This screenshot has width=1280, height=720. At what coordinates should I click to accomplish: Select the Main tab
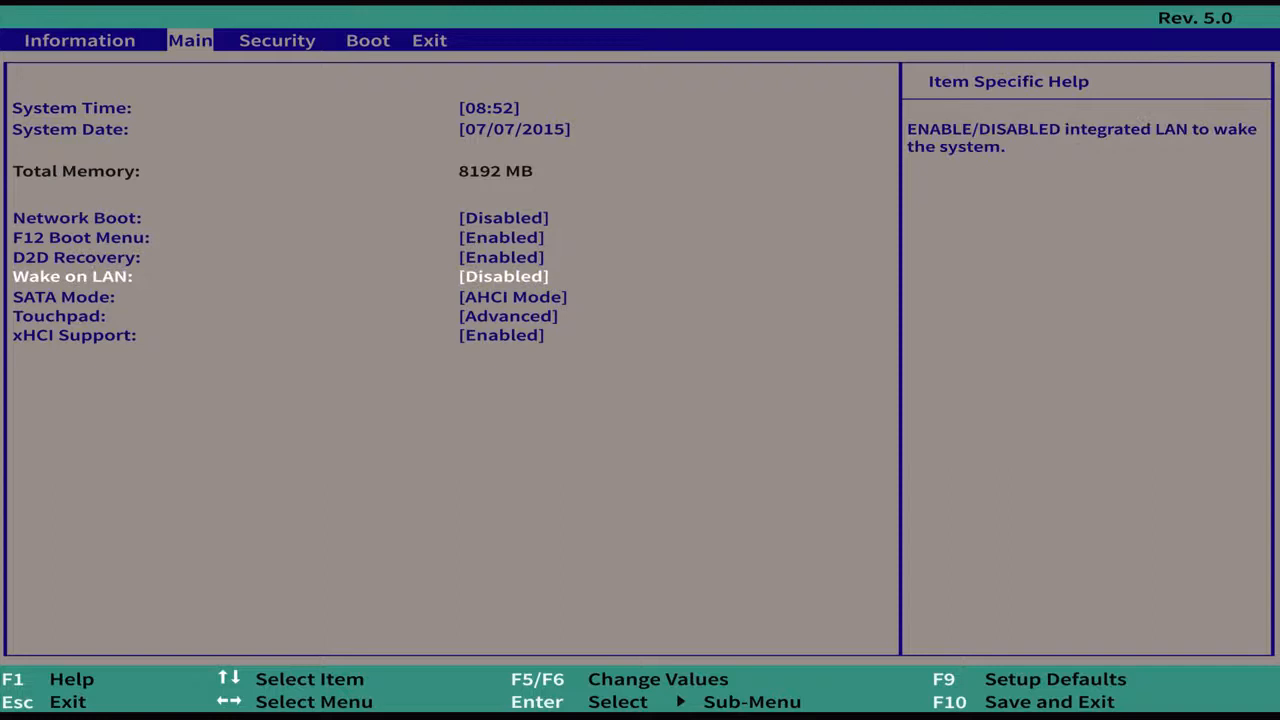pos(190,41)
